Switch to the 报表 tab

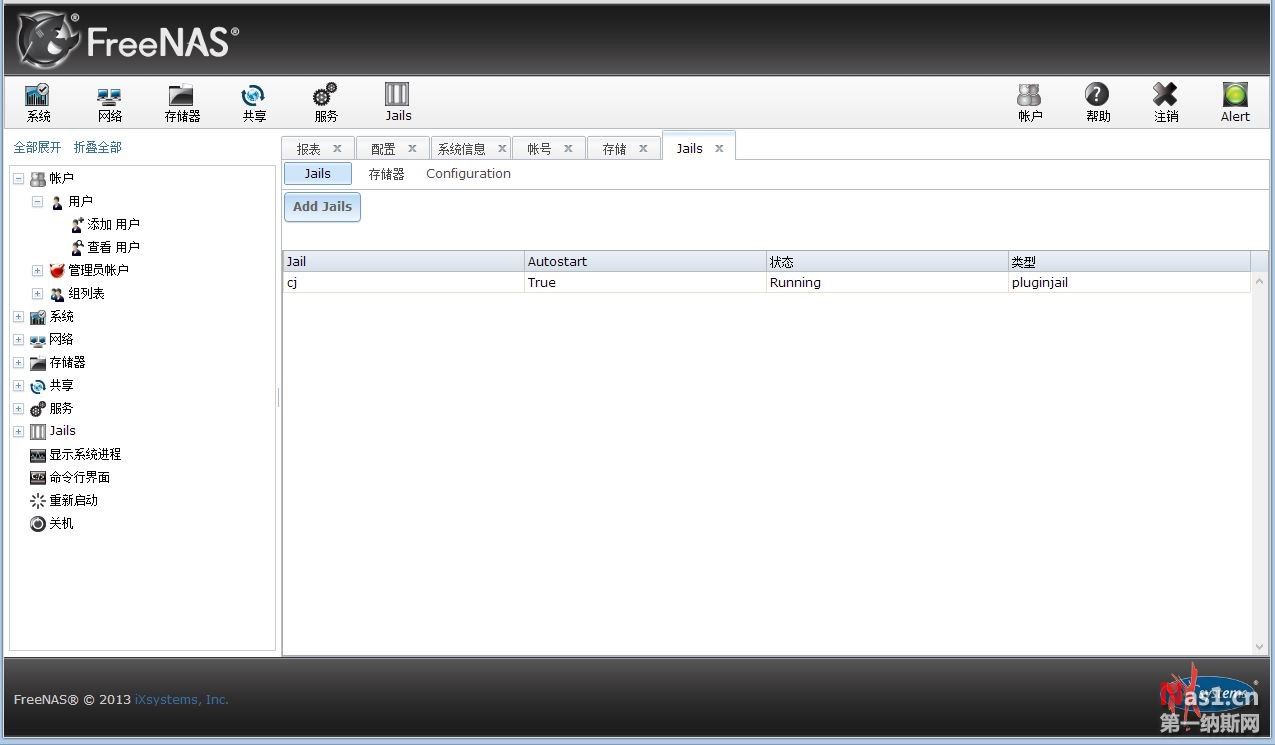pos(308,149)
